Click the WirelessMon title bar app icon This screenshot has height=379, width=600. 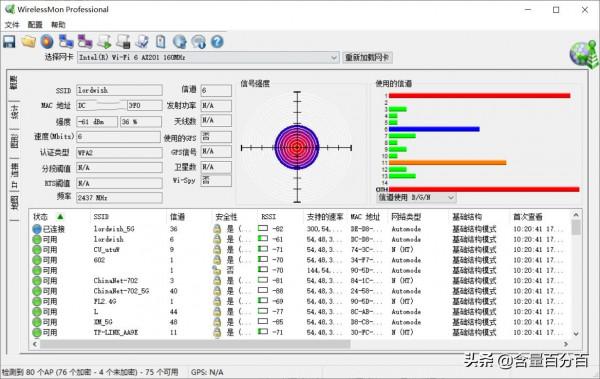pyautogui.click(x=10, y=9)
